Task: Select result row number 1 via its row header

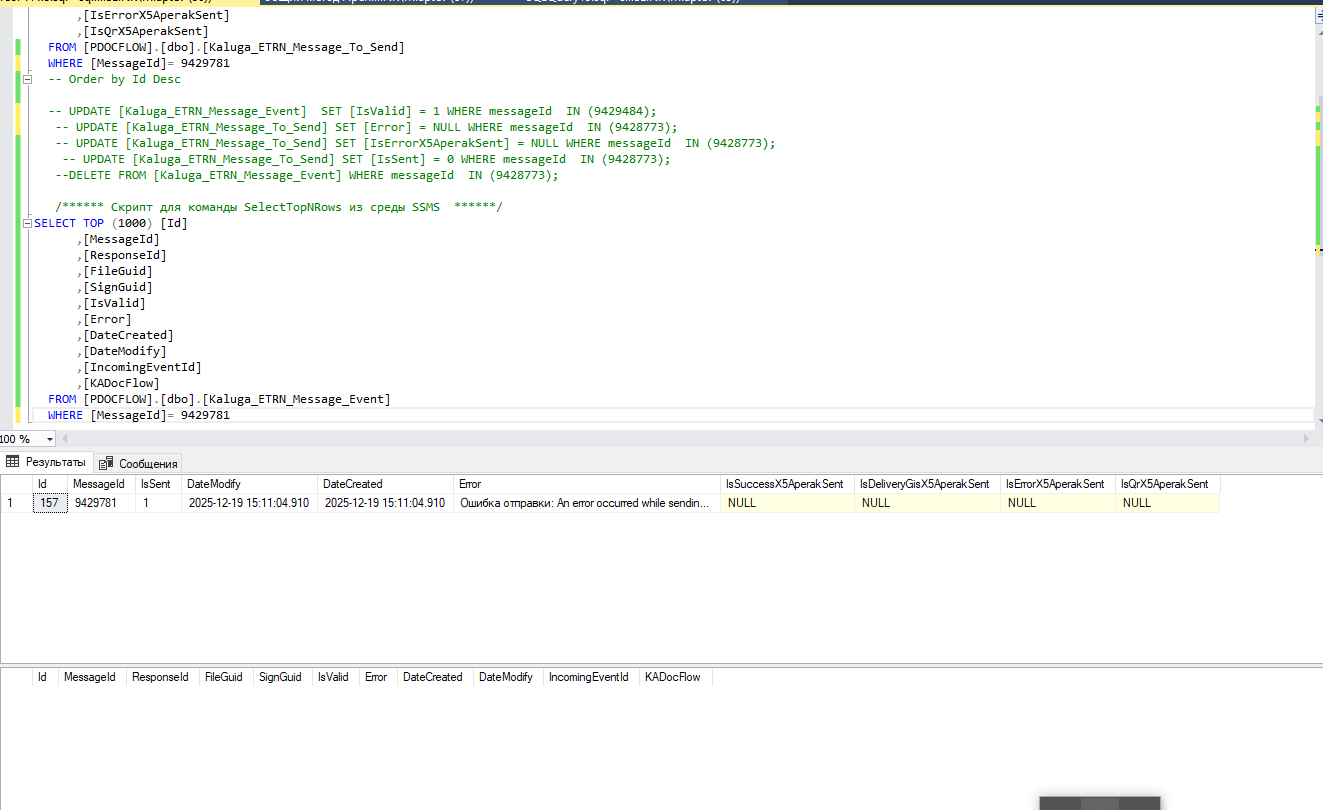Action: tap(16, 503)
